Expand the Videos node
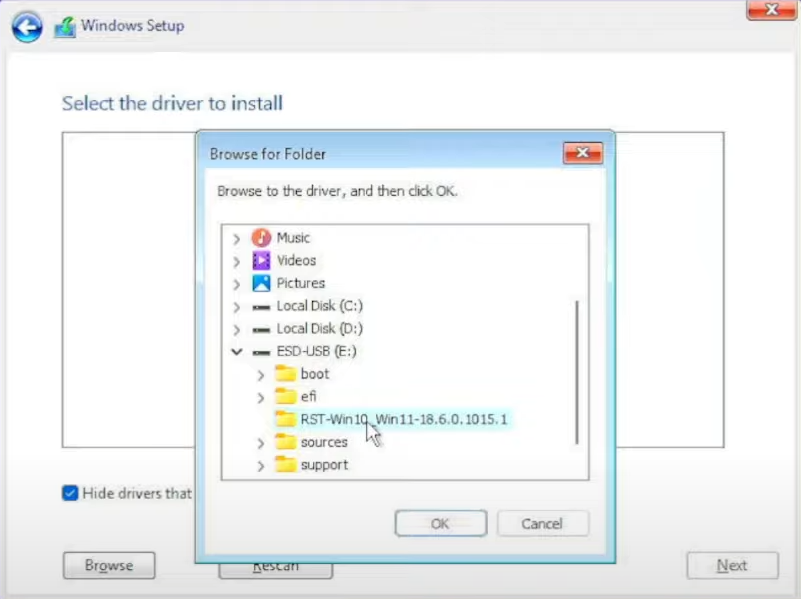The width and height of the screenshot is (801, 599). [x=236, y=261]
